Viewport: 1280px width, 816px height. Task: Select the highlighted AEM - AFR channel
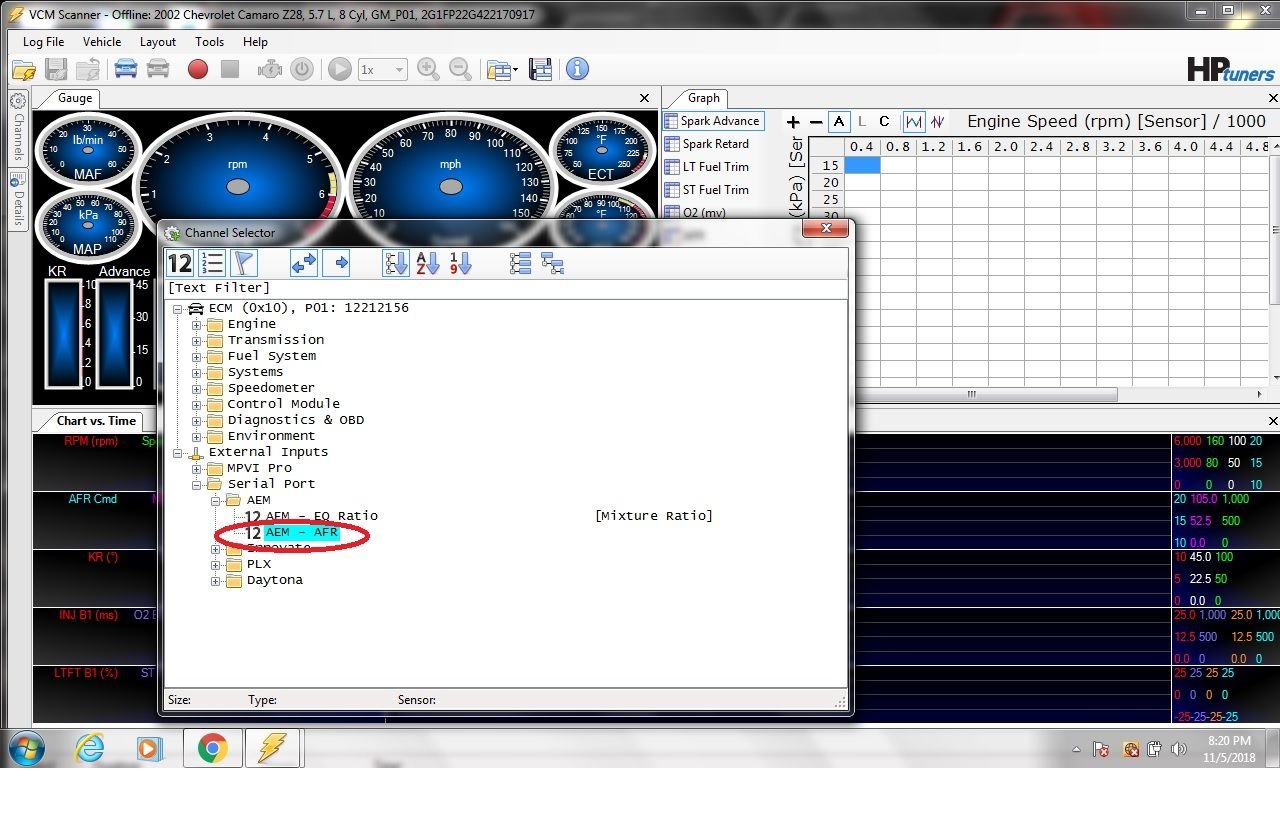301,533
